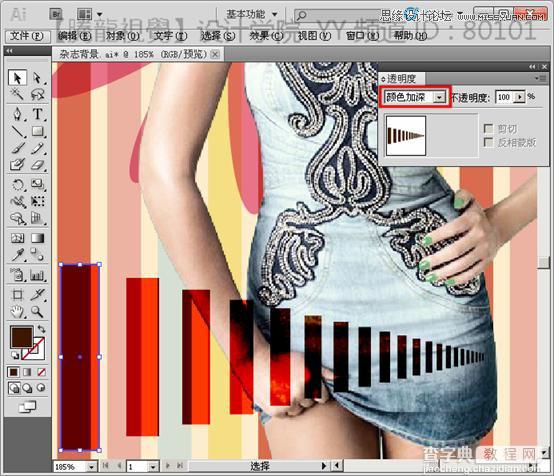Tick the 剪切 (Clip) checkbox
The height and width of the screenshot is (476, 554).
pyautogui.click(x=488, y=129)
